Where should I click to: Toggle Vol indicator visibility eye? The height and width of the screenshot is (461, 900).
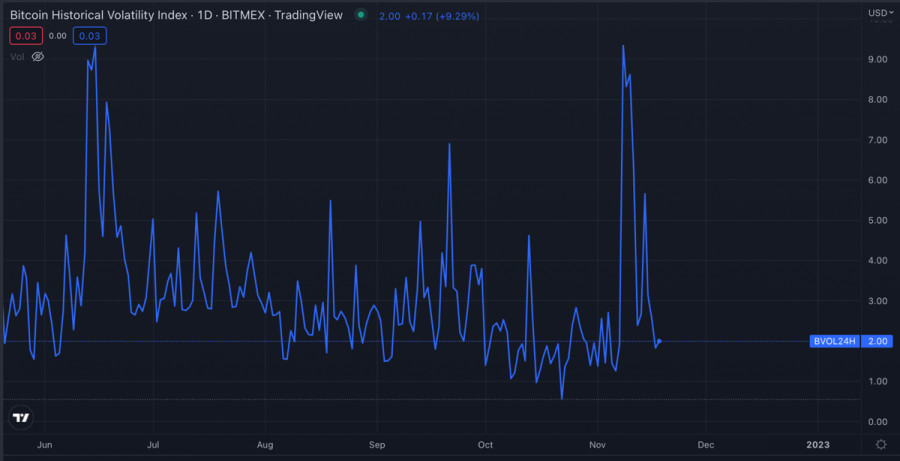click(x=38, y=57)
